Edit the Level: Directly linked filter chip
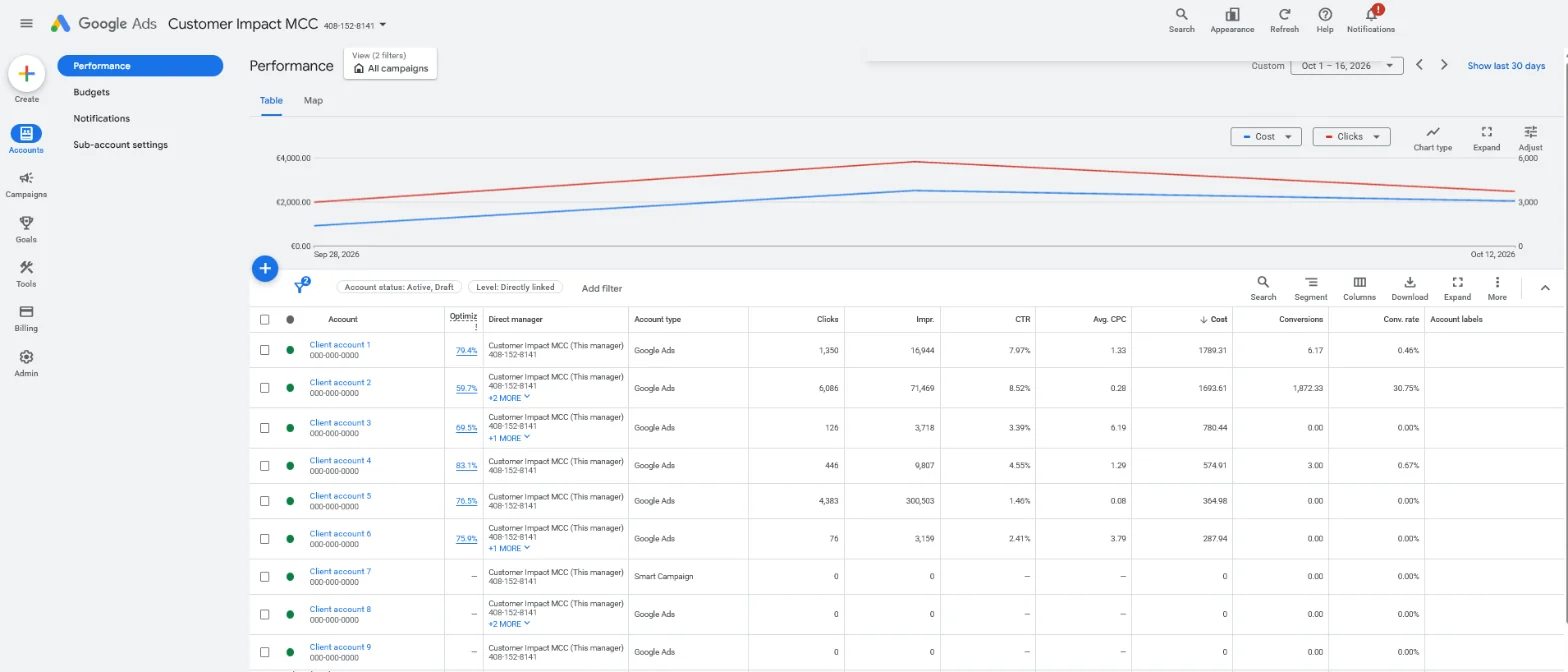The image size is (1568, 672). tap(516, 287)
